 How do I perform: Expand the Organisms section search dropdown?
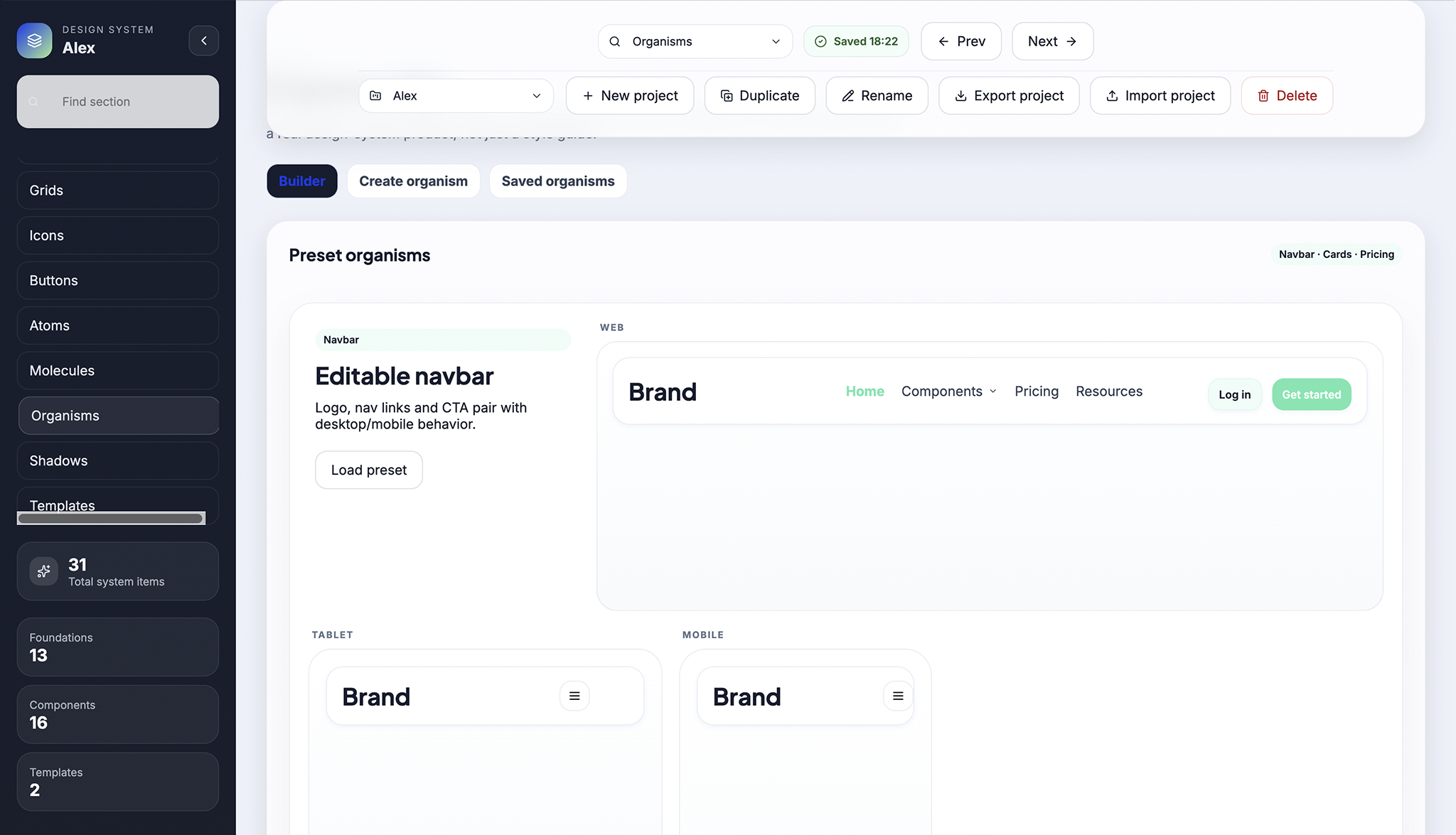pyautogui.click(x=775, y=41)
